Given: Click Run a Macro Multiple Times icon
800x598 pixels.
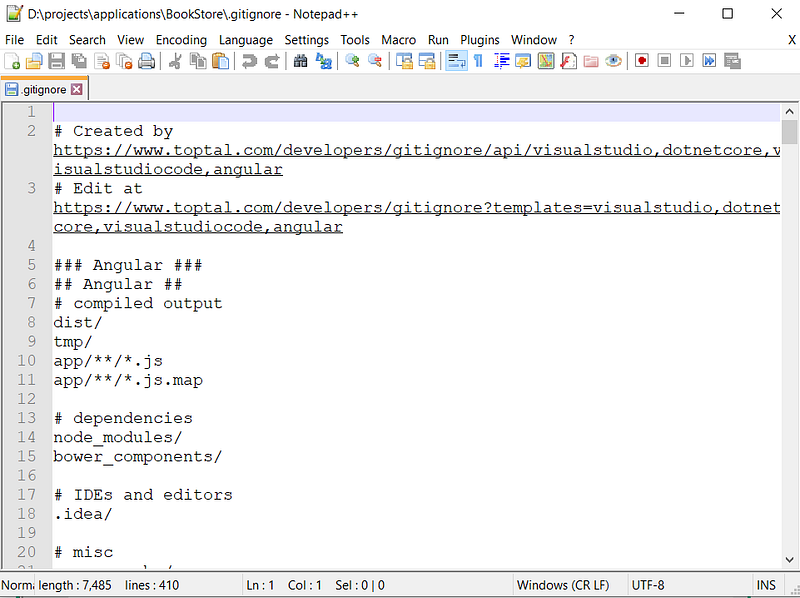Looking at the screenshot, I should pos(709,61).
